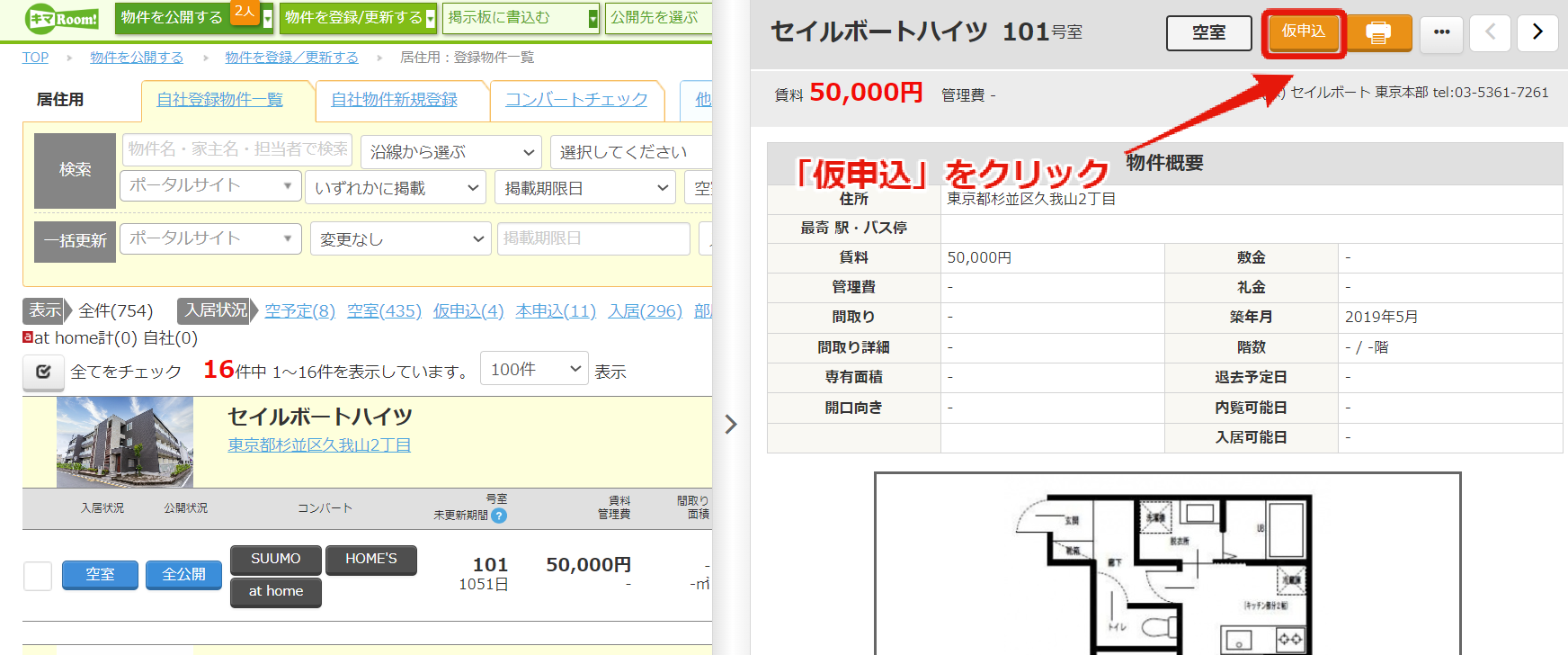Image resolution: width=1568 pixels, height=655 pixels.
Task: Click the セイルボートハイツ building thumbnail
Action: [125, 442]
